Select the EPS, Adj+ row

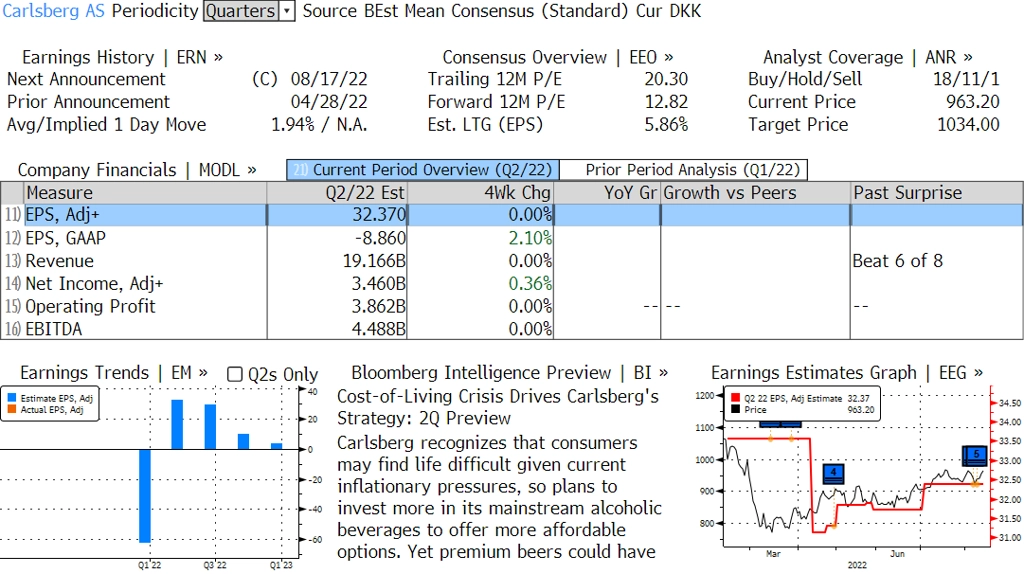point(512,215)
